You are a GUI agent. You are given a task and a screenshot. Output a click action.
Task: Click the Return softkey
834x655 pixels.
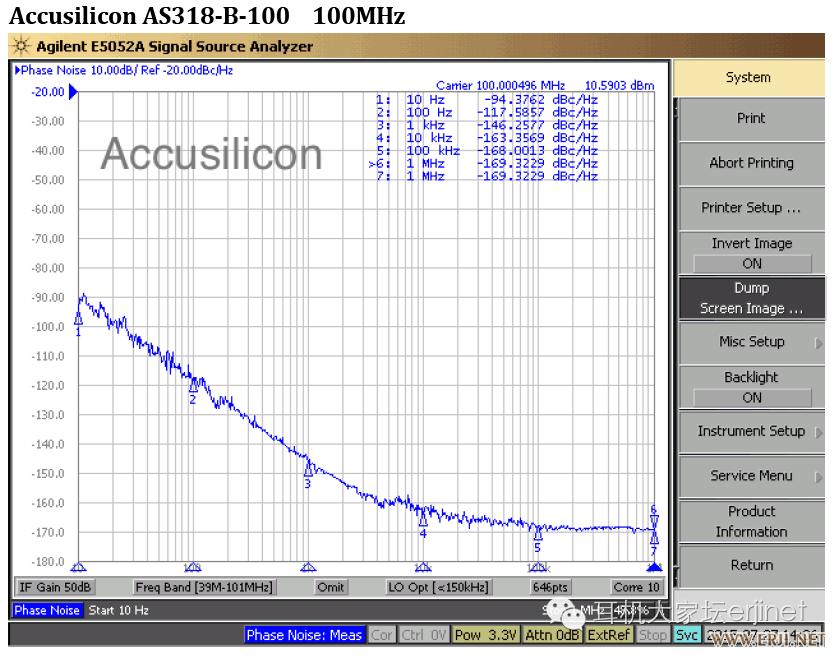click(751, 565)
